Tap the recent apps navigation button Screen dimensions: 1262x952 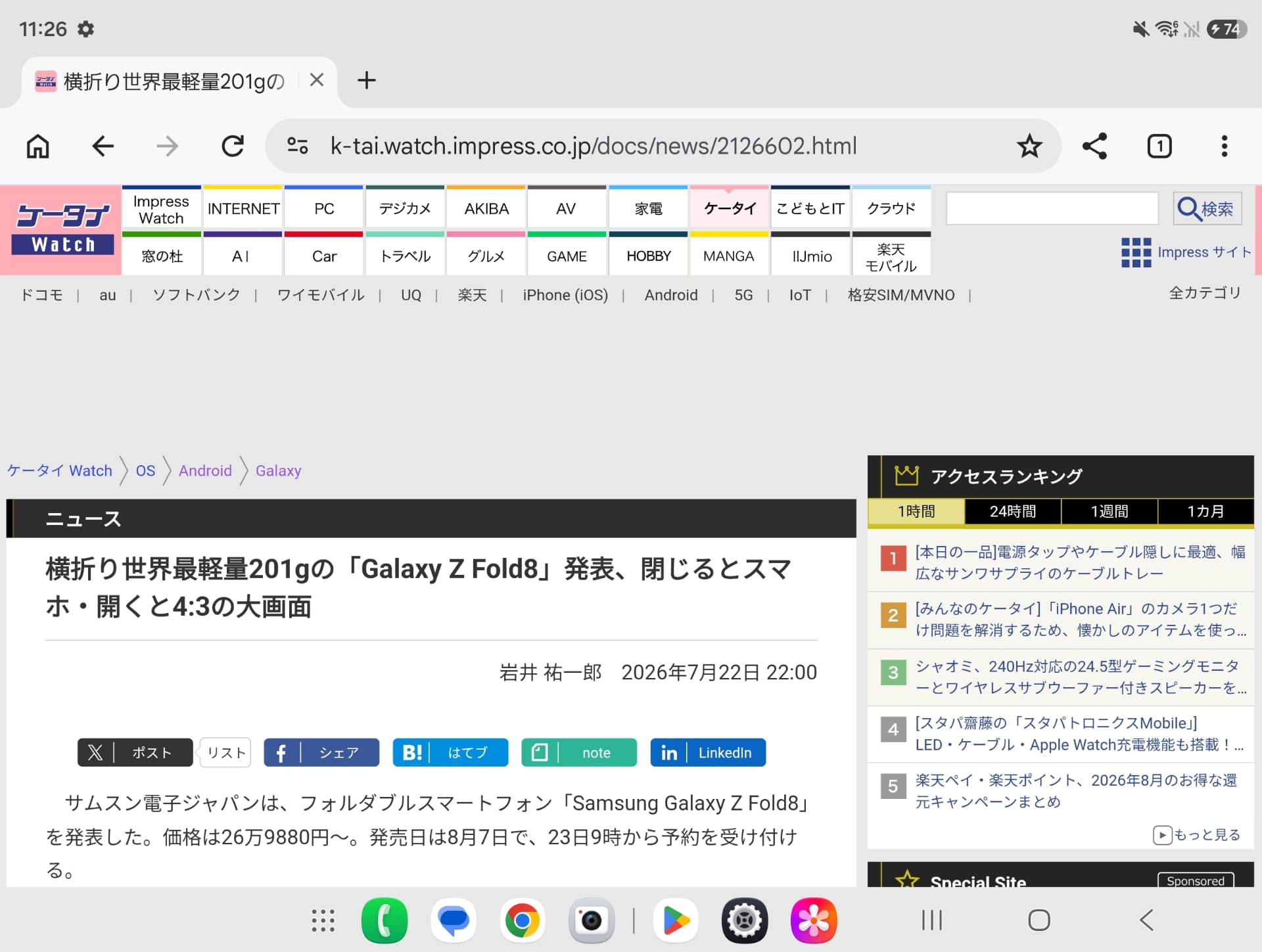point(932,920)
